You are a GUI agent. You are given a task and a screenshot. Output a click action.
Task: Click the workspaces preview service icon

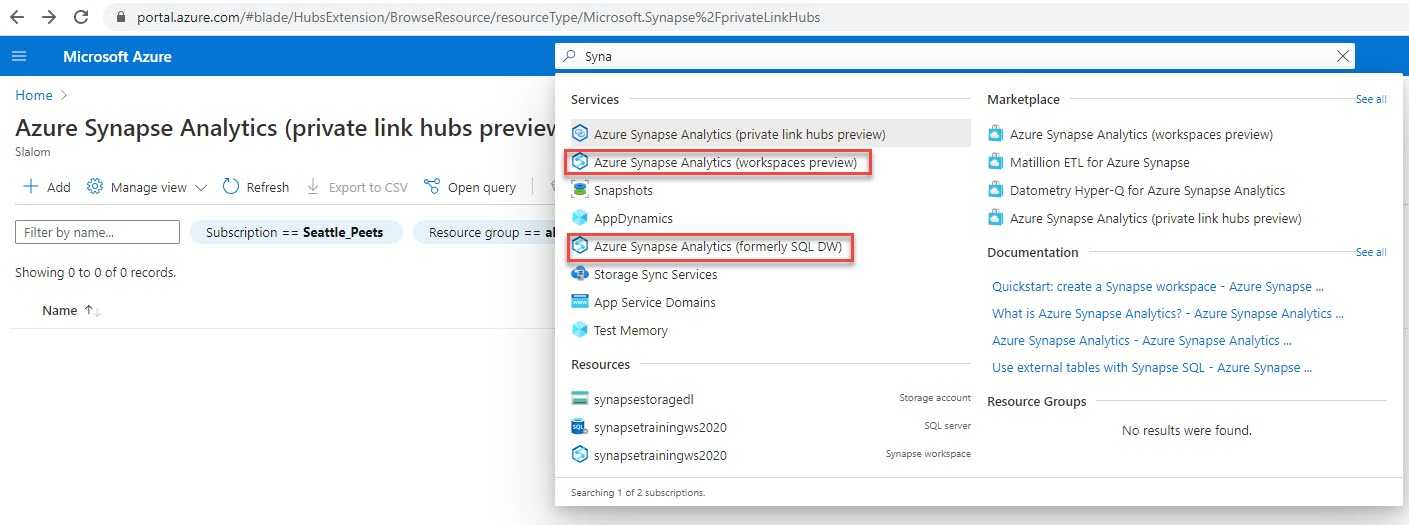coord(579,162)
